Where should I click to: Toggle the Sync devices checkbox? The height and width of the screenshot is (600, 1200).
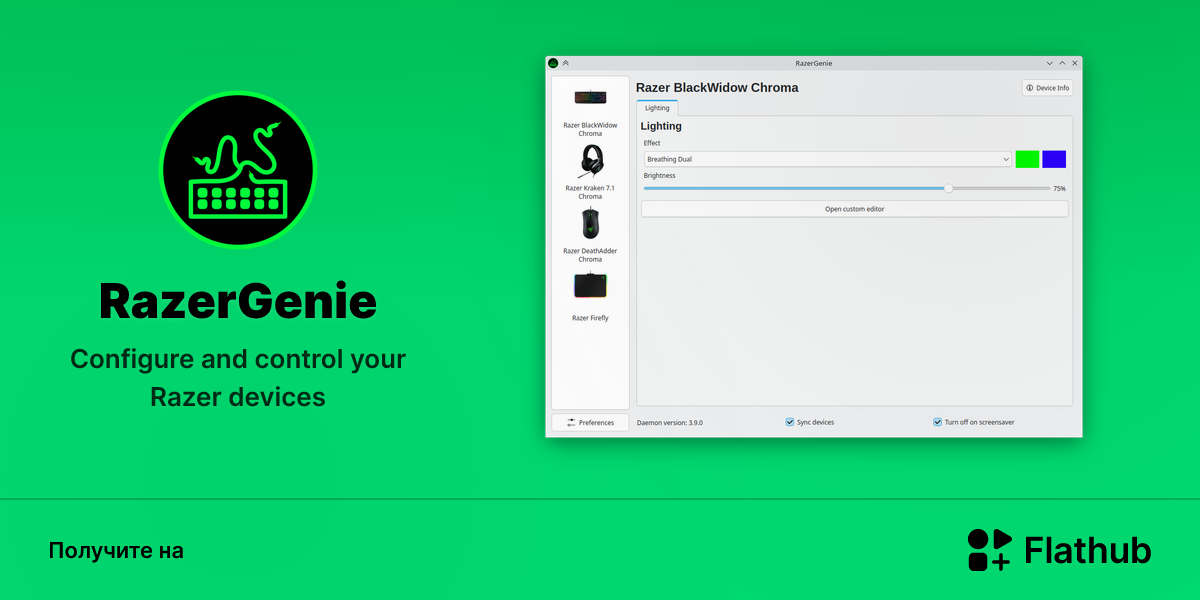click(x=790, y=422)
